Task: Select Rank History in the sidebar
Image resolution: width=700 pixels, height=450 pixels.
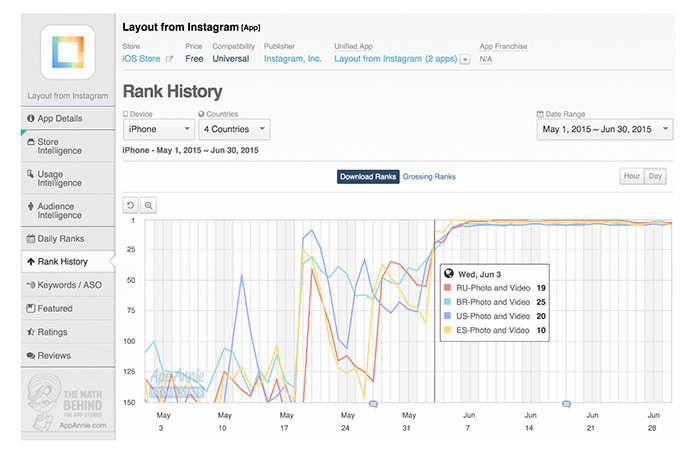Action: click(x=68, y=262)
